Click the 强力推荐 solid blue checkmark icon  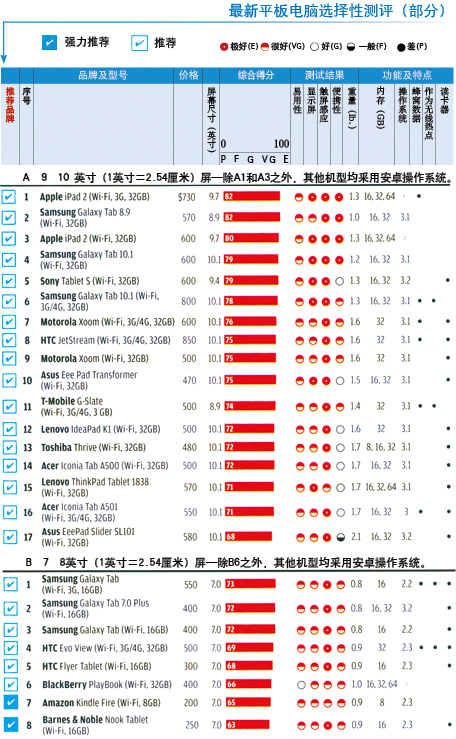49,42
